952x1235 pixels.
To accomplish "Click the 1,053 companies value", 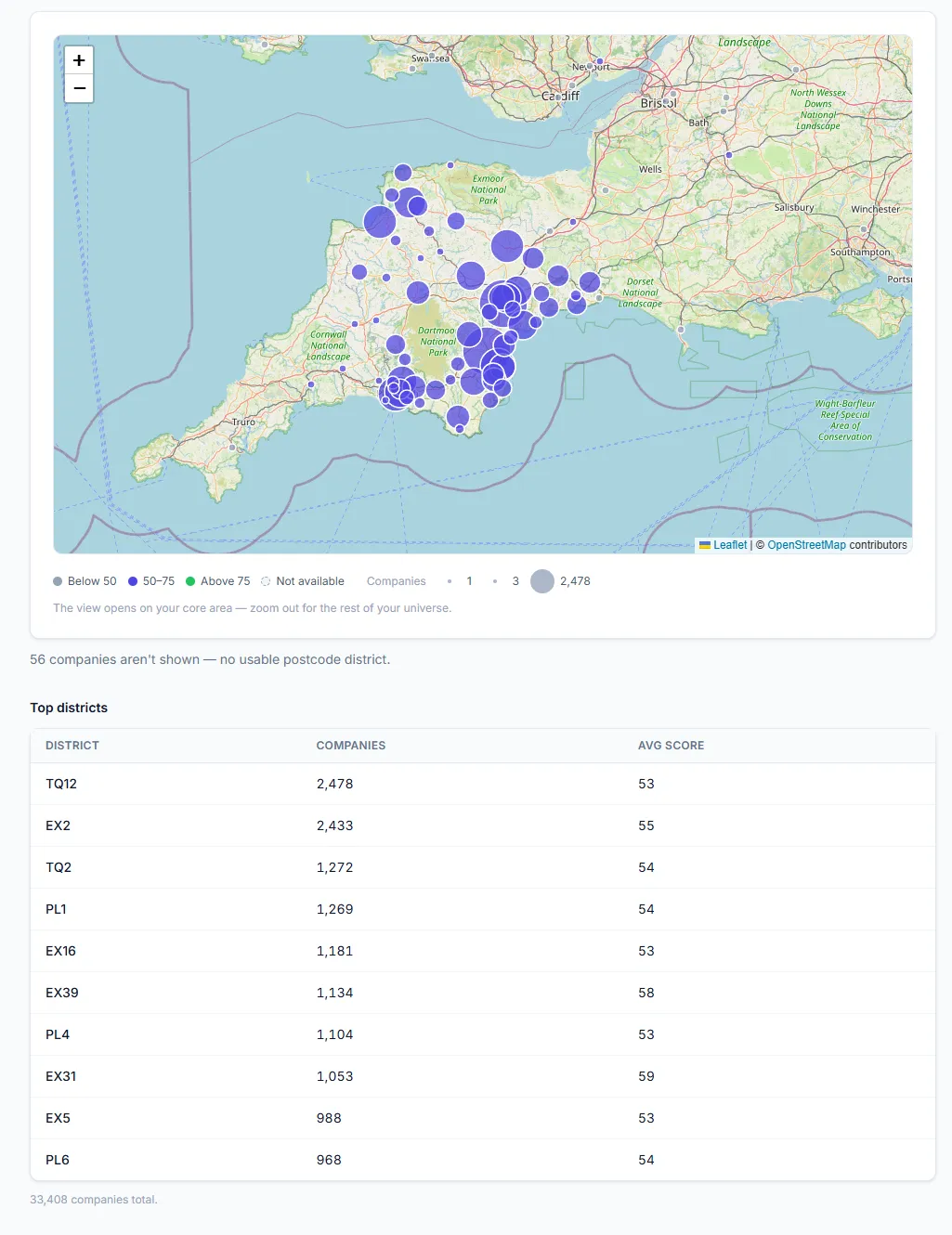I will 335,1076.
